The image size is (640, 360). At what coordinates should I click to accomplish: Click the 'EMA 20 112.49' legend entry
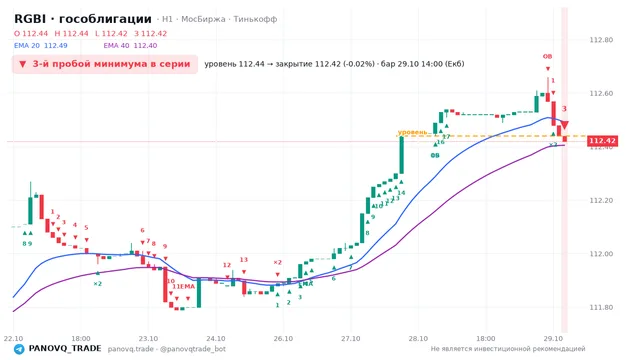[x=41, y=46]
